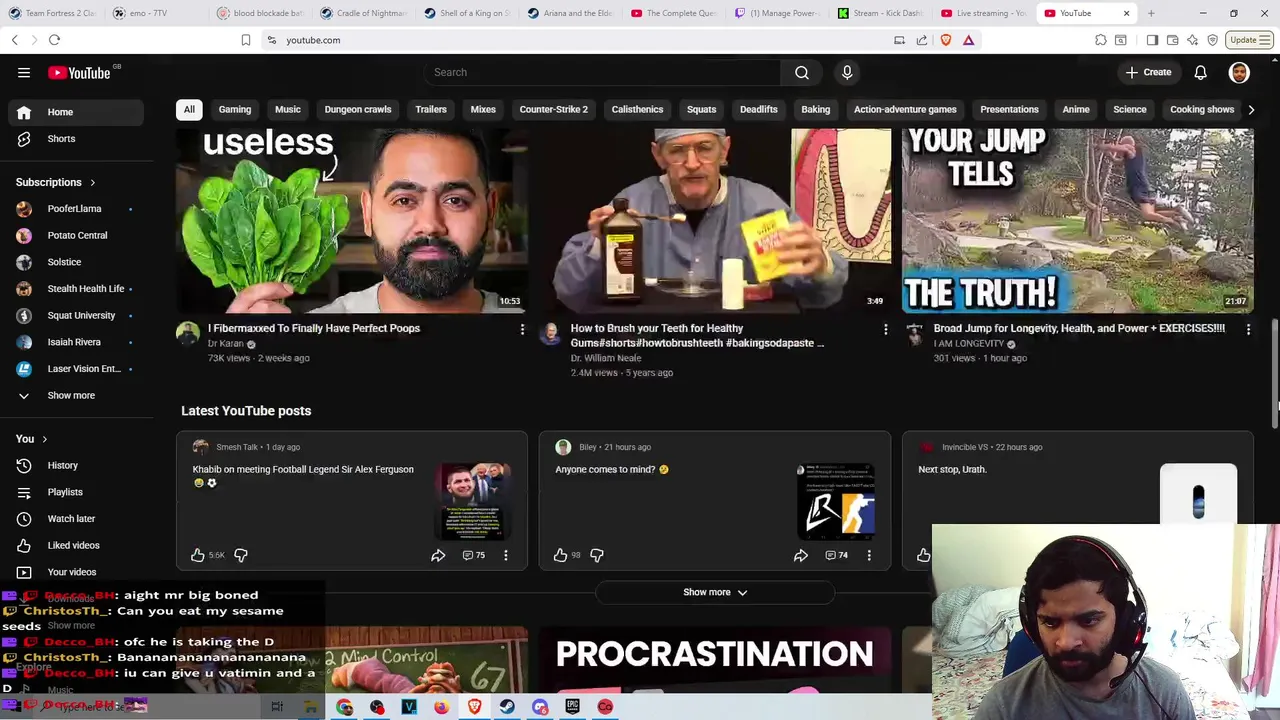Go back with the browser back arrow
The width and height of the screenshot is (1280, 720).
(14, 40)
